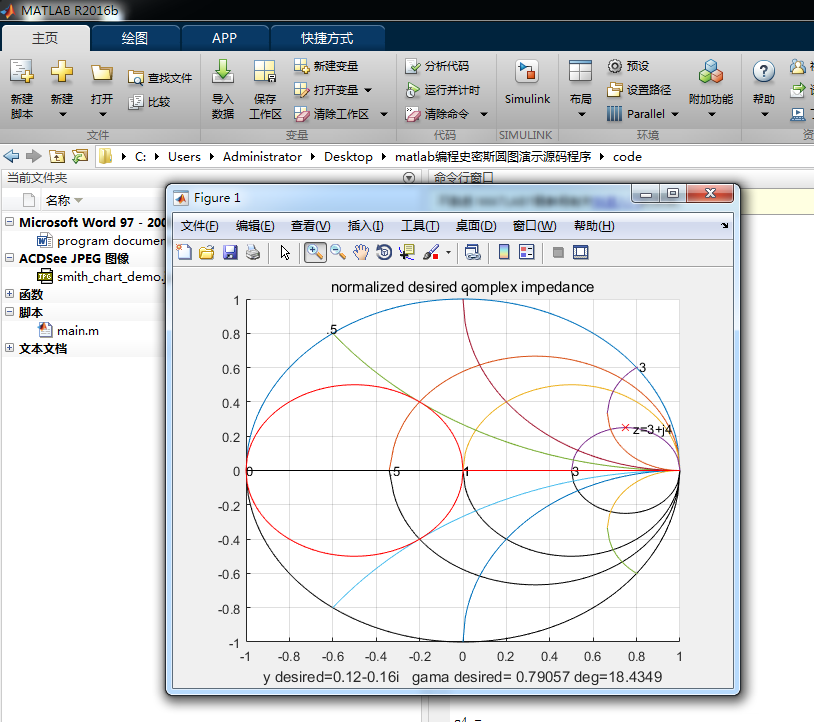Image resolution: width=814 pixels, height=722 pixels.
Task: Click Hide Plot Tools icon
Action: (558, 253)
